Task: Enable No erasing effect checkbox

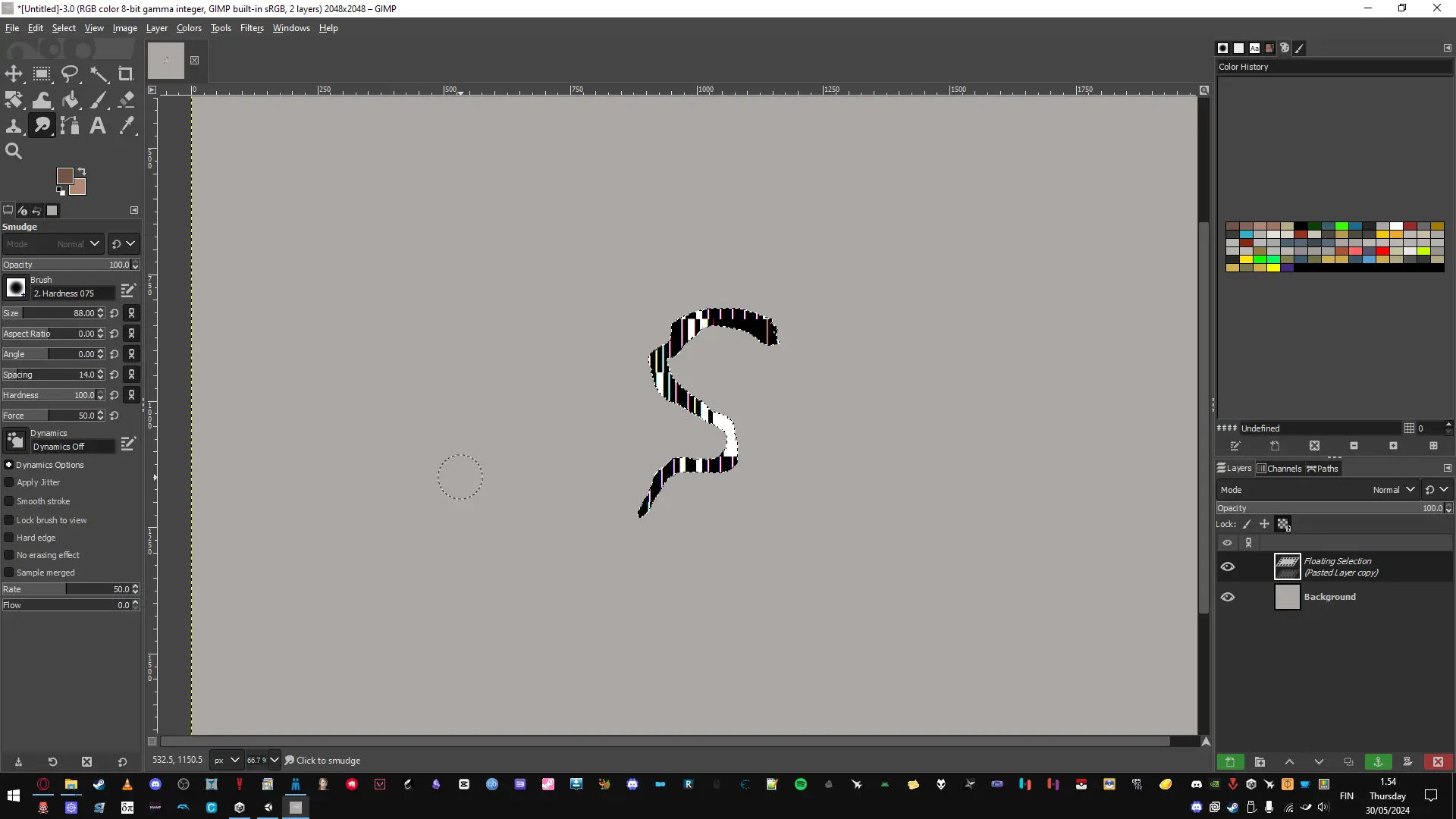Action: click(x=9, y=555)
